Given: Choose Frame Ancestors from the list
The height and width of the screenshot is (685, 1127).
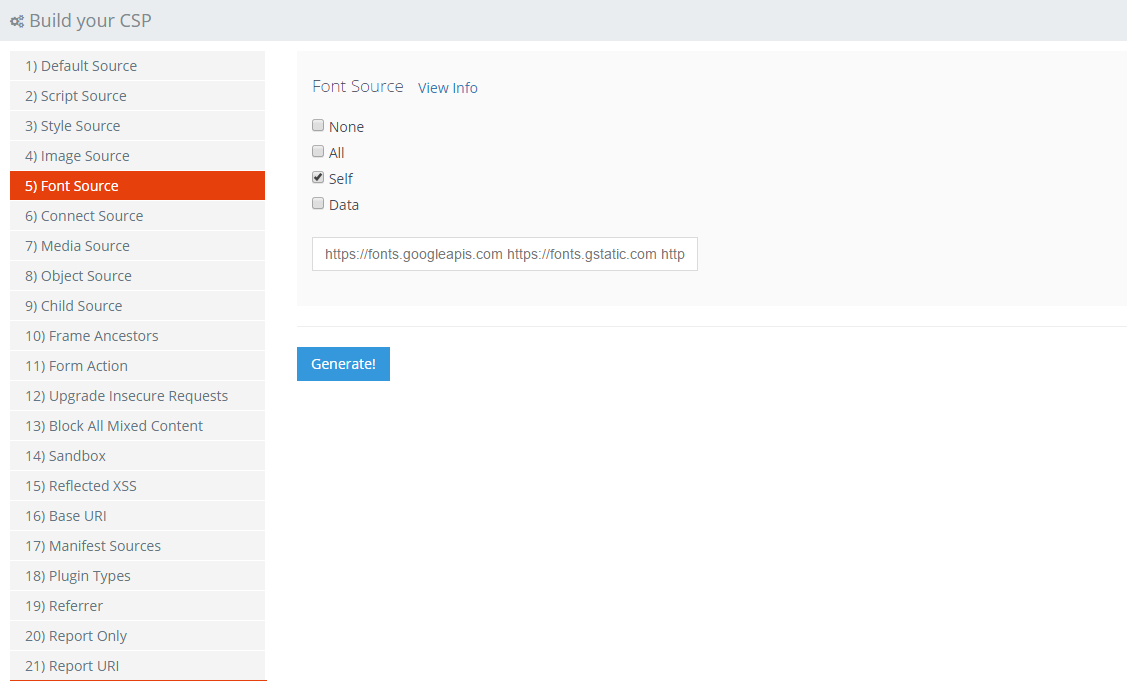Looking at the screenshot, I should coord(137,336).
